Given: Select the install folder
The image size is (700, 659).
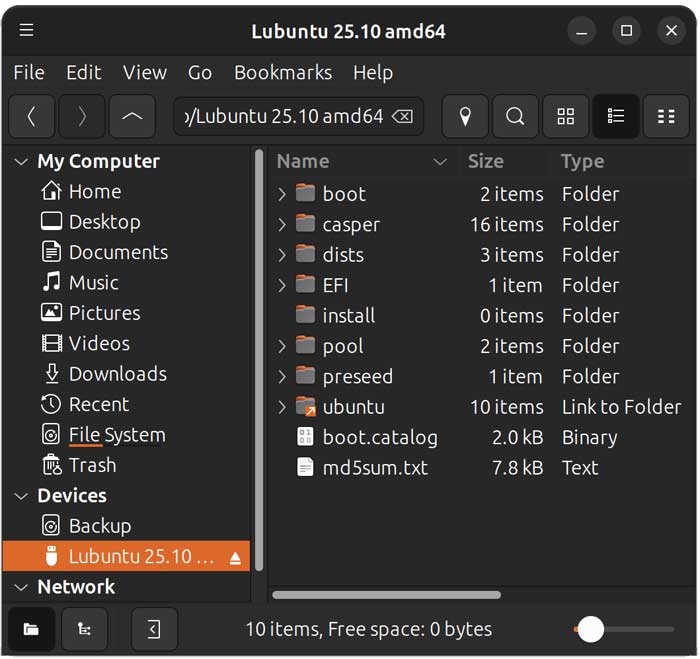Looking at the screenshot, I should (335, 316).
